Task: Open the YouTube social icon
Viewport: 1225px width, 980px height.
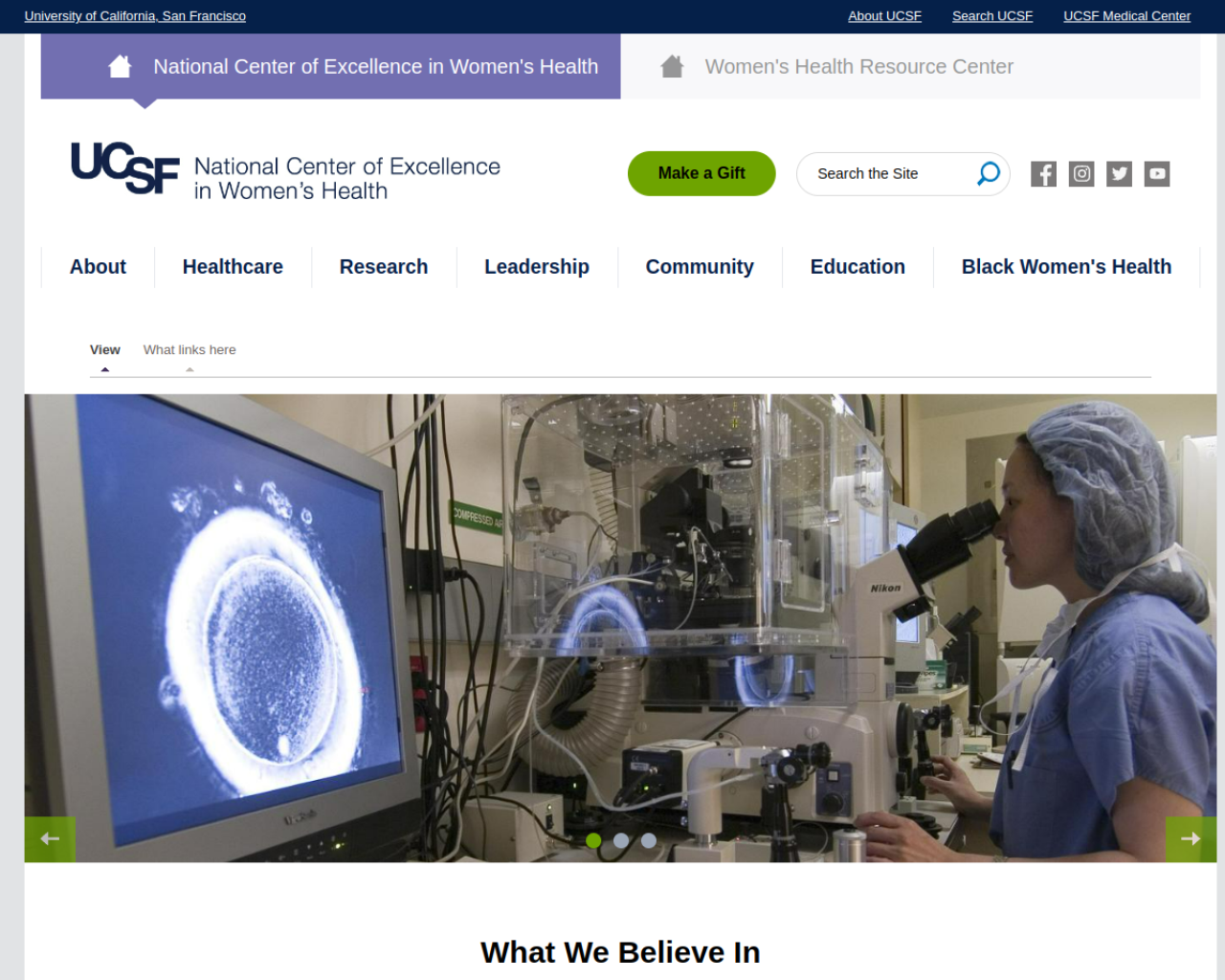Action: pyautogui.click(x=1157, y=174)
